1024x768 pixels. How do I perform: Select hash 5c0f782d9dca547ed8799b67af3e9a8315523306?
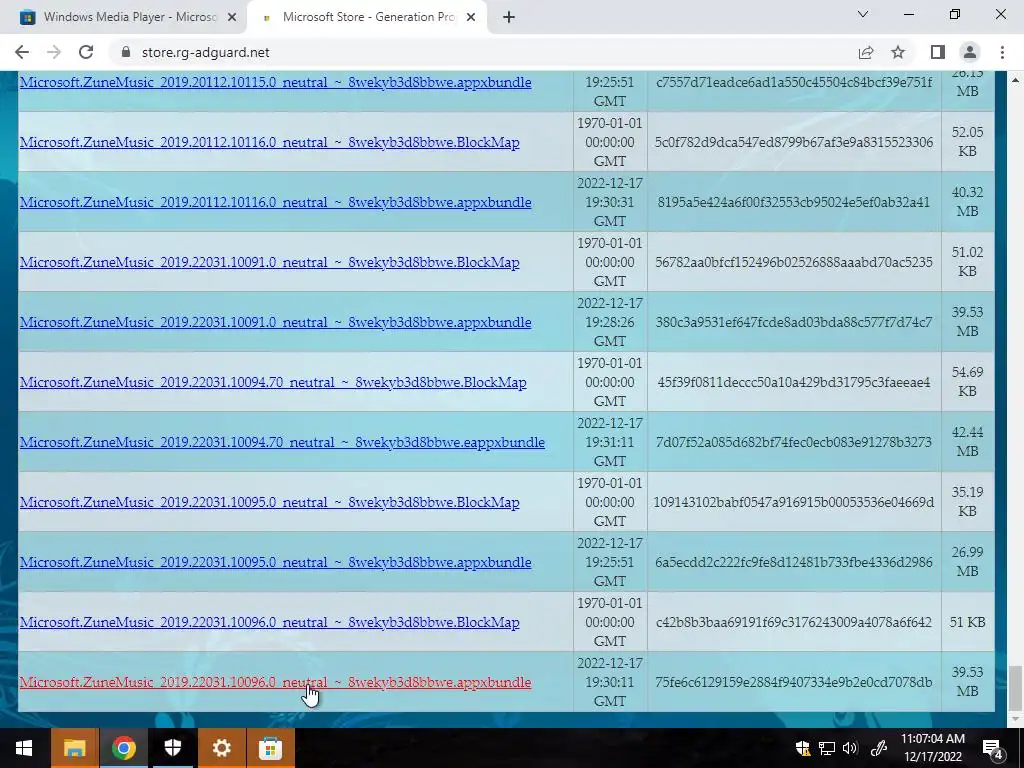tap(794, 142)
